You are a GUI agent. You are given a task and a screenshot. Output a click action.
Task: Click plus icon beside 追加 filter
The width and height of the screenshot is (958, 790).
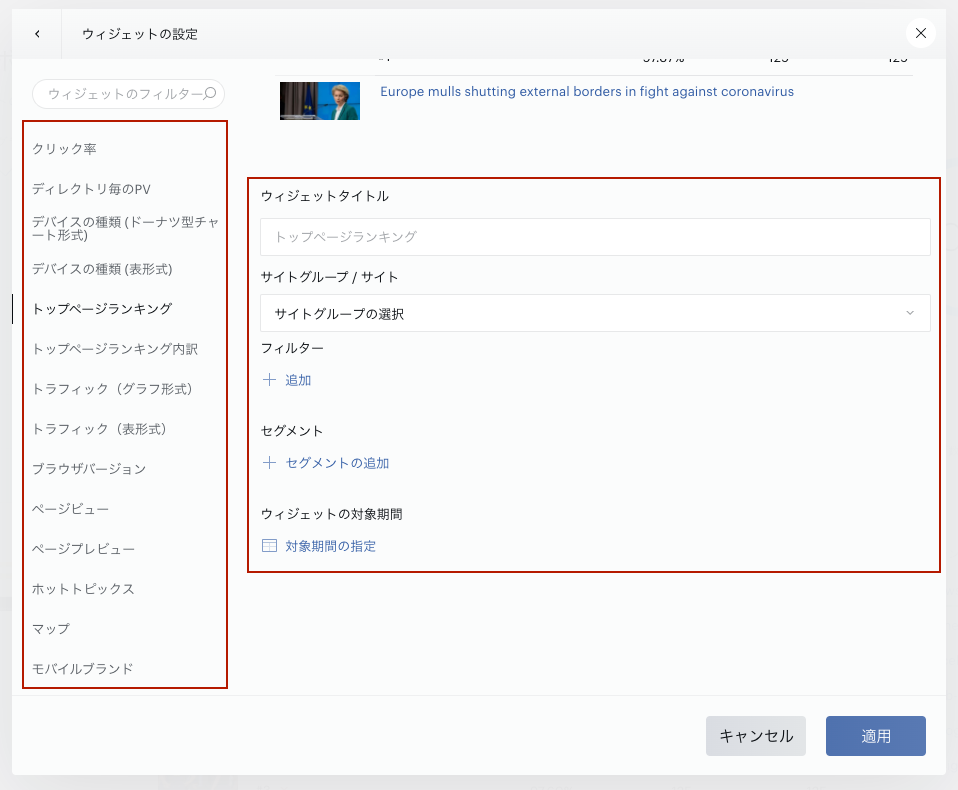click(269, 380)
